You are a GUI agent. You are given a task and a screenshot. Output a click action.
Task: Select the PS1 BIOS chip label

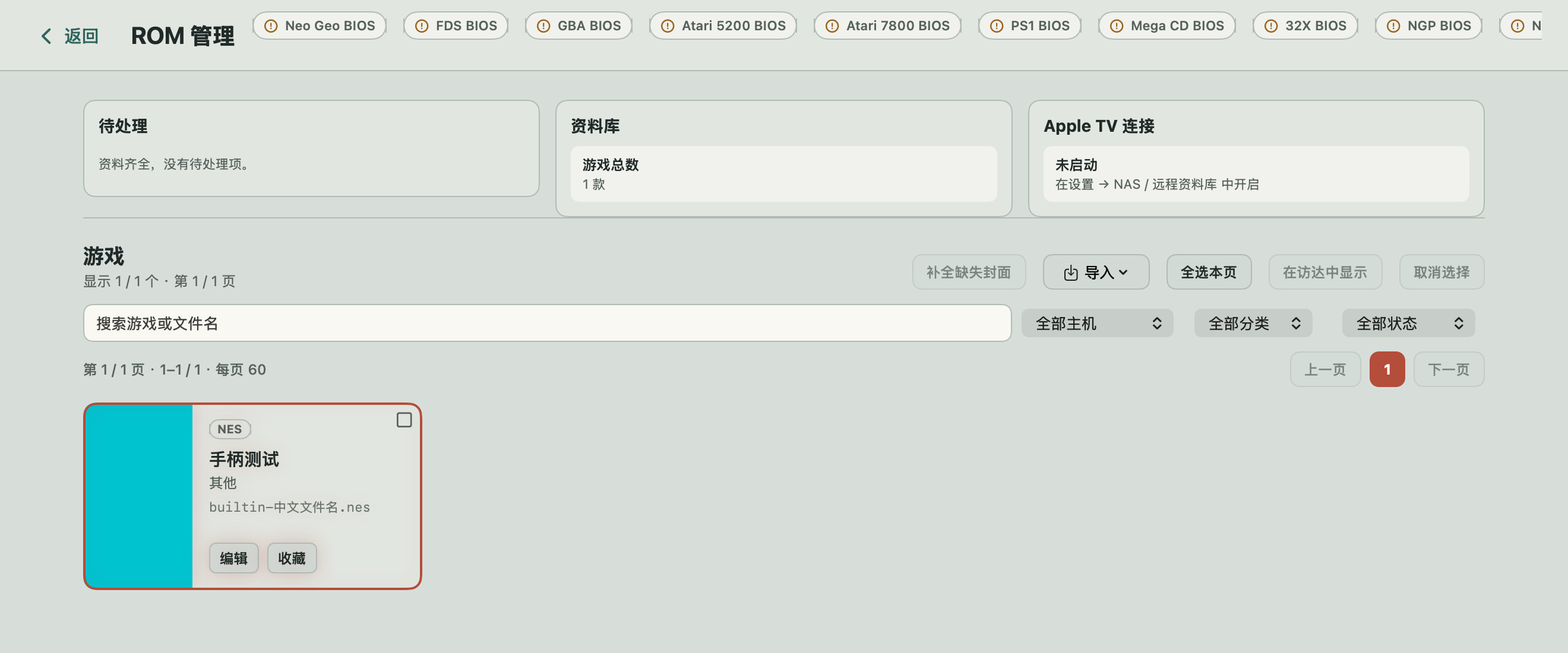click(x=1039, y=26)
